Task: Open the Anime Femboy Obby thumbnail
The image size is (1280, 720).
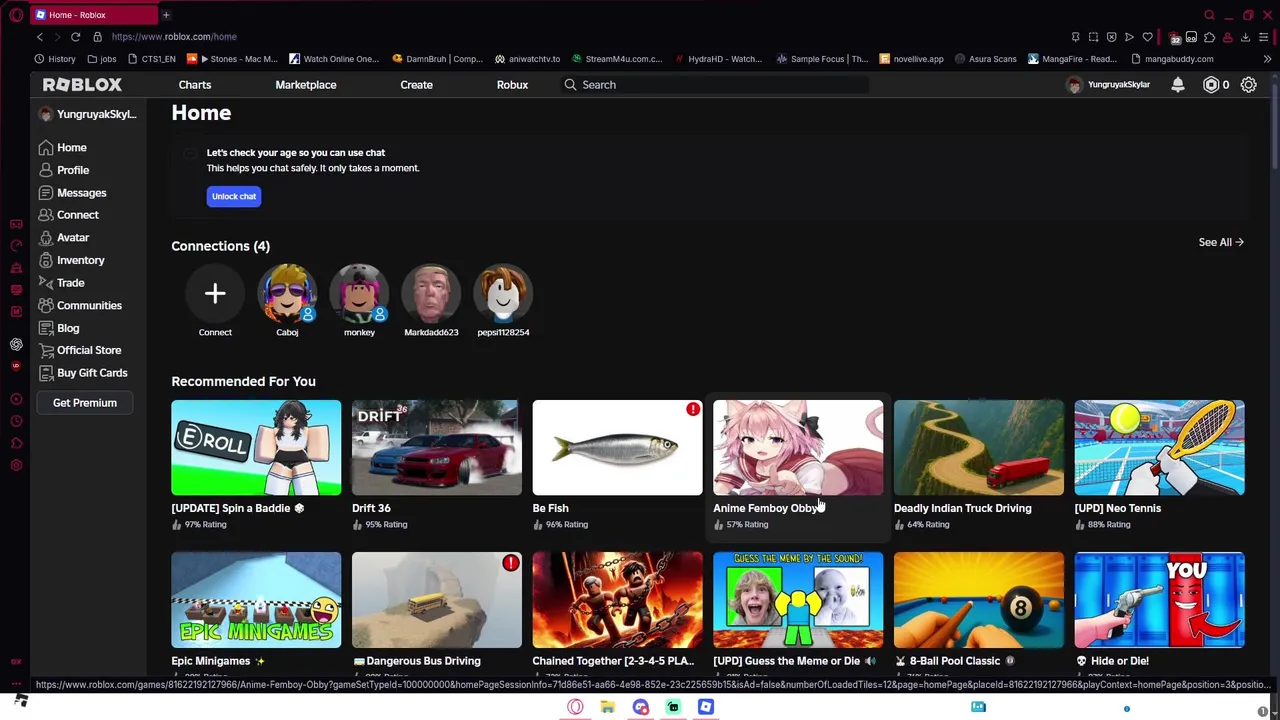Action: [798, 447]
